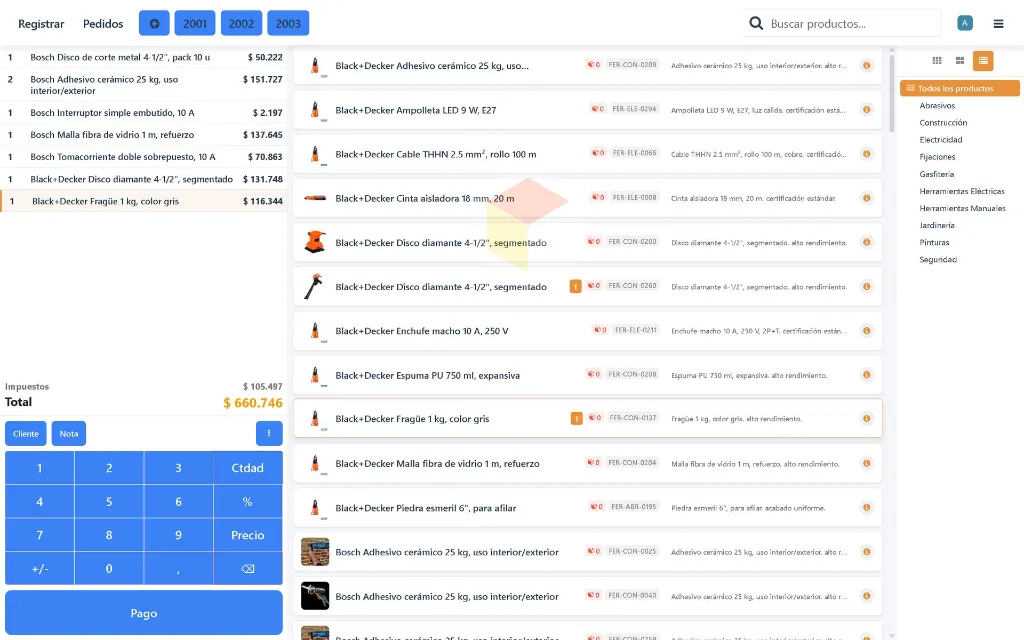Select the list view icon
The image size is (1024, 640).
point(983,61)
